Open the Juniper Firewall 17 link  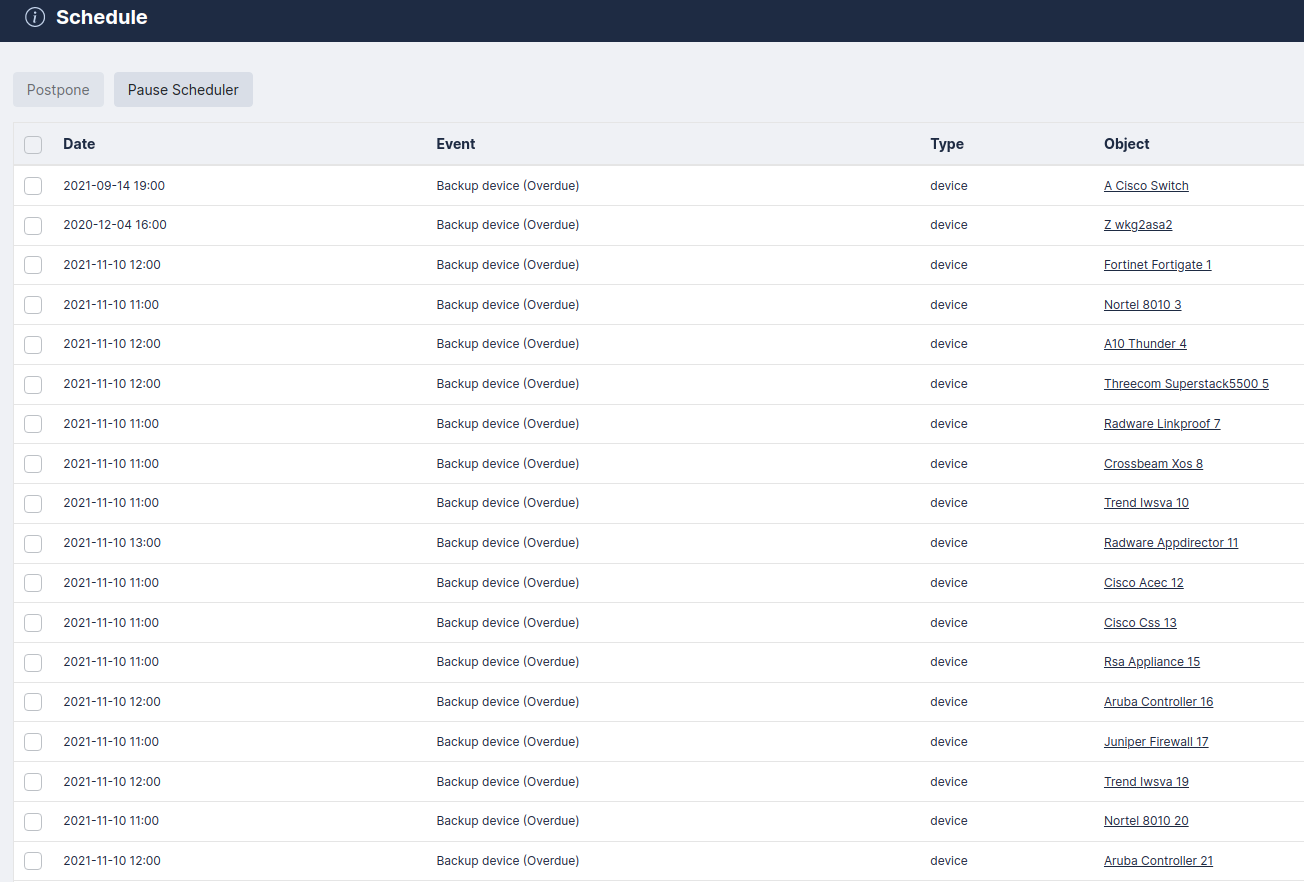click(x=1156, y=742)
